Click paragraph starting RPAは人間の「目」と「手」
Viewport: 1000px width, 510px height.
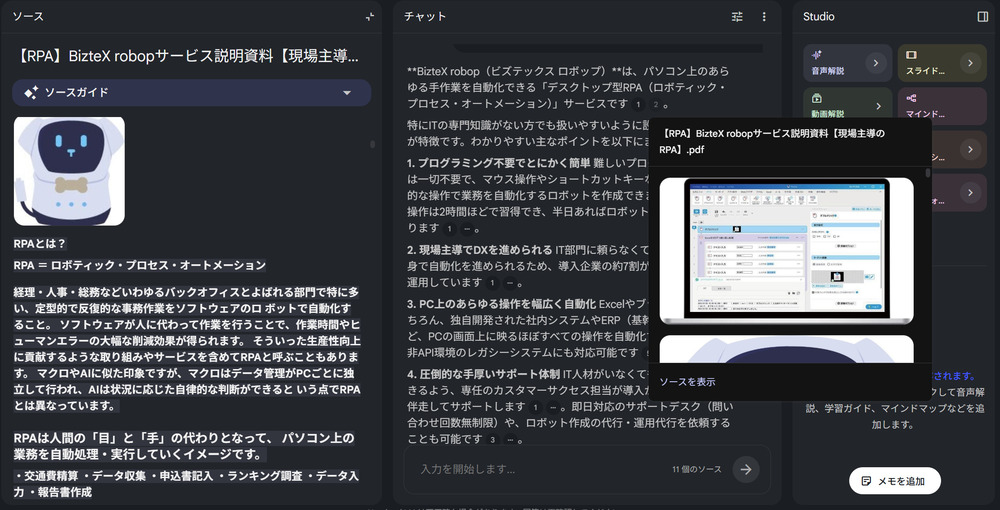[184, 446]
